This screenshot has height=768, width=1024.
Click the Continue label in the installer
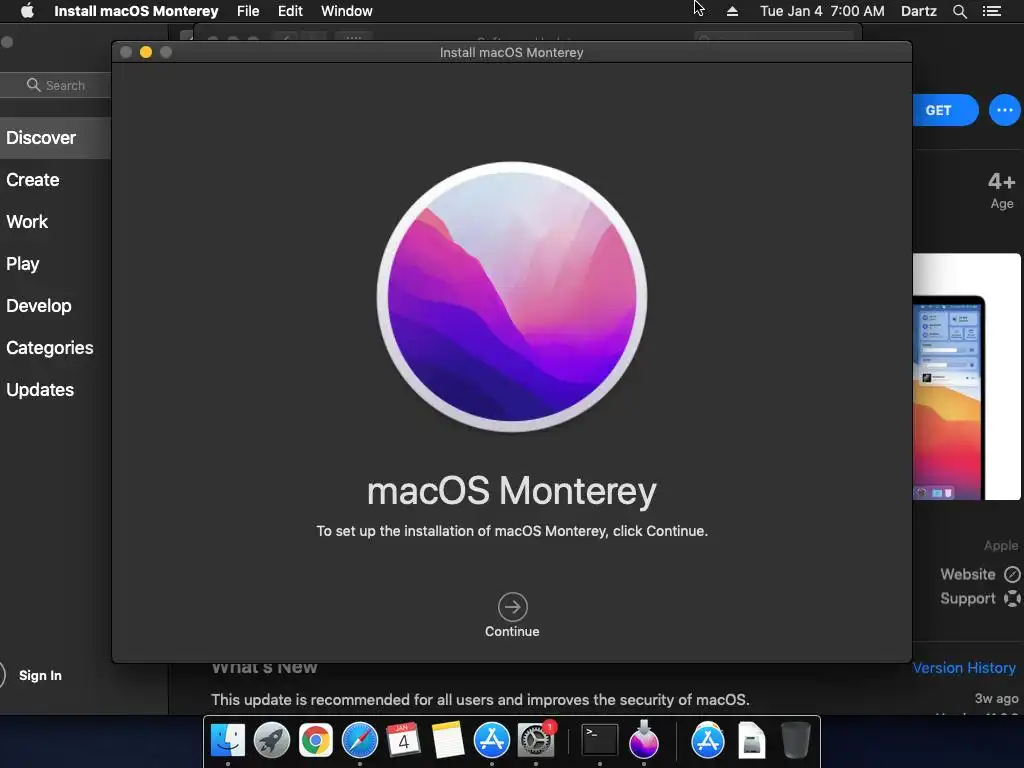coord(512,632)
